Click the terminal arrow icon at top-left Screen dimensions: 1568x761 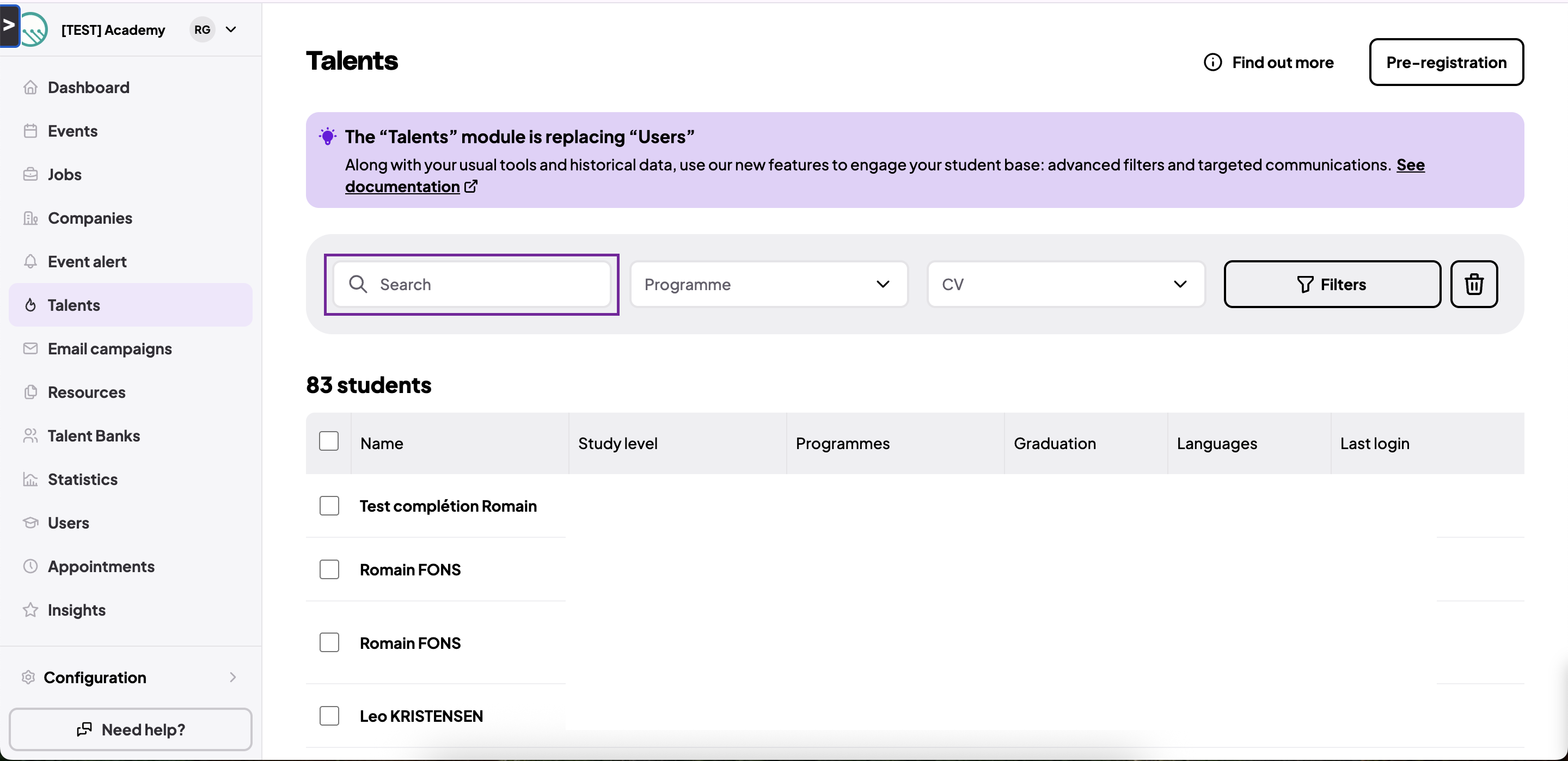[x=9, y=26]
